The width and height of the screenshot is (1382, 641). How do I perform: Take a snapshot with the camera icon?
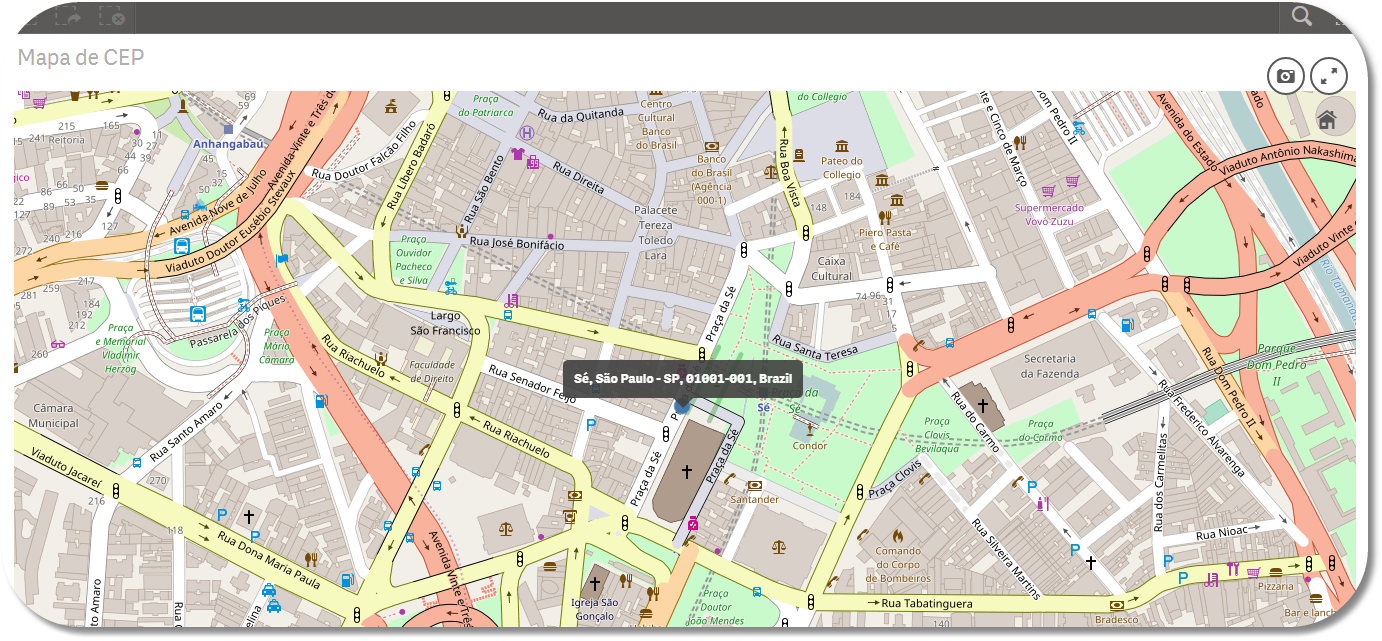click(1286, 76)
